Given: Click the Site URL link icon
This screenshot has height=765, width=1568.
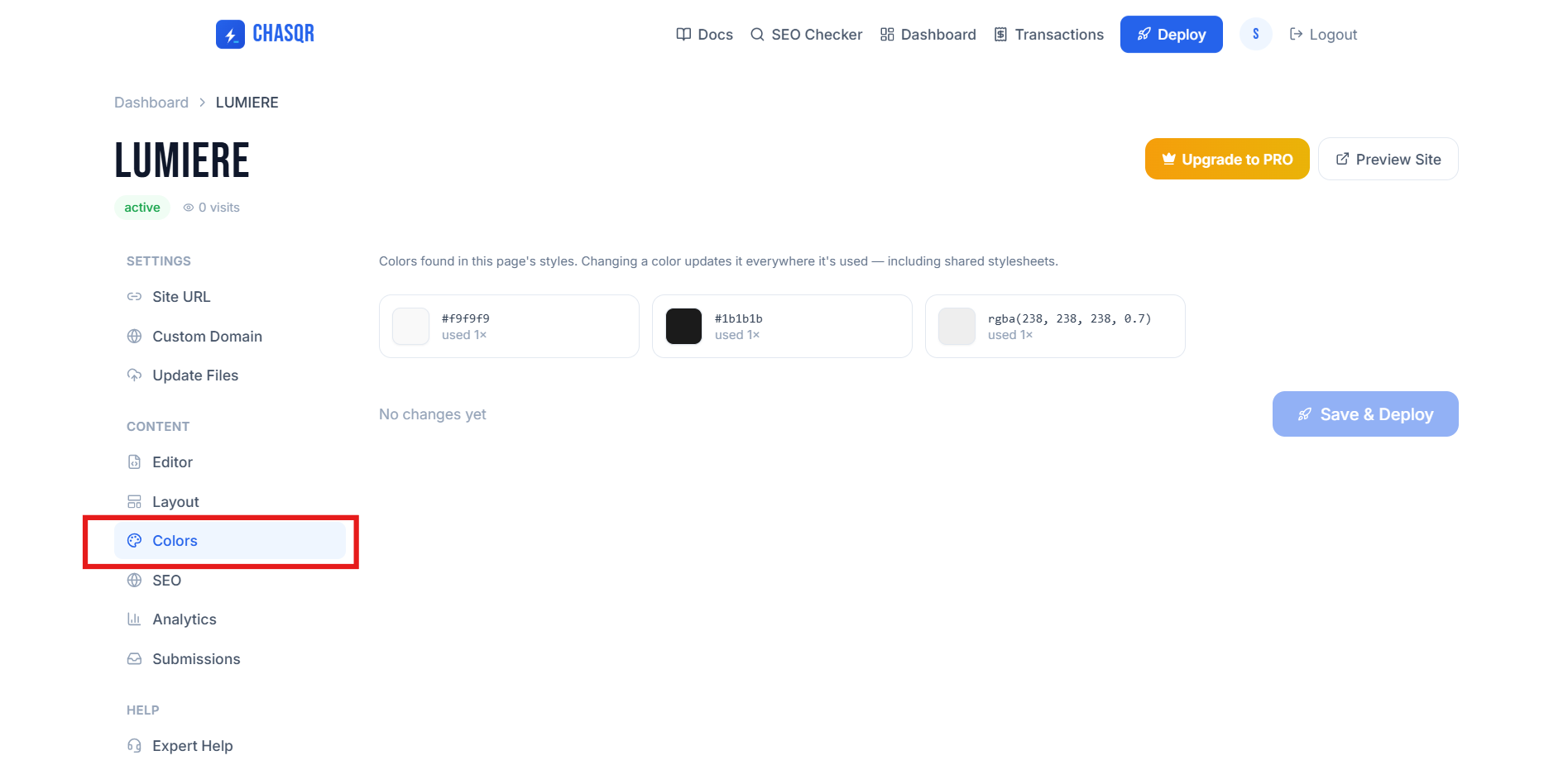Looking at the screenshot, I should [134, 296].
